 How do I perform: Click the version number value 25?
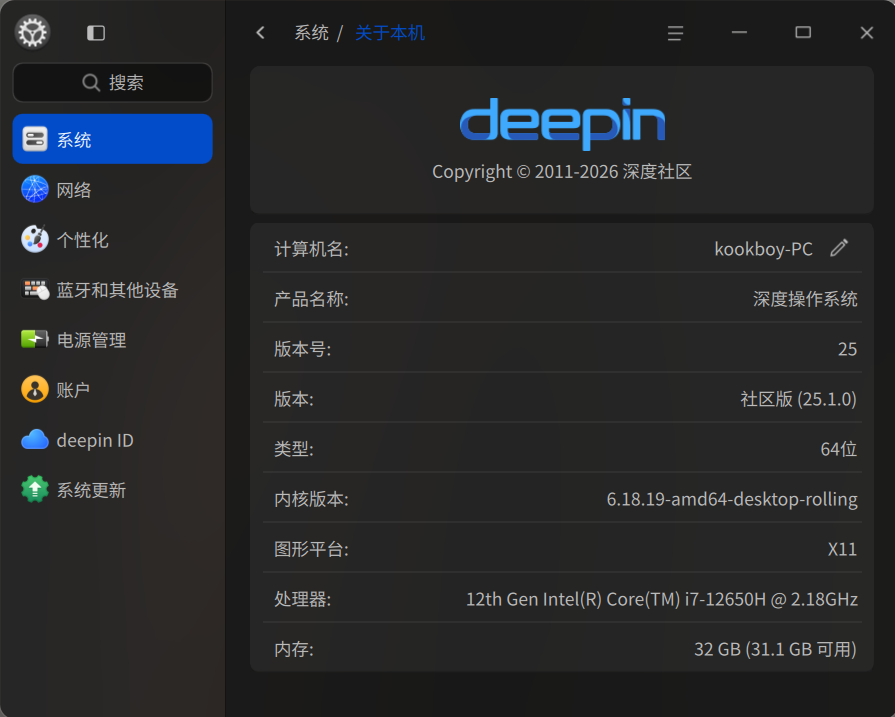[x=847, y=349]
